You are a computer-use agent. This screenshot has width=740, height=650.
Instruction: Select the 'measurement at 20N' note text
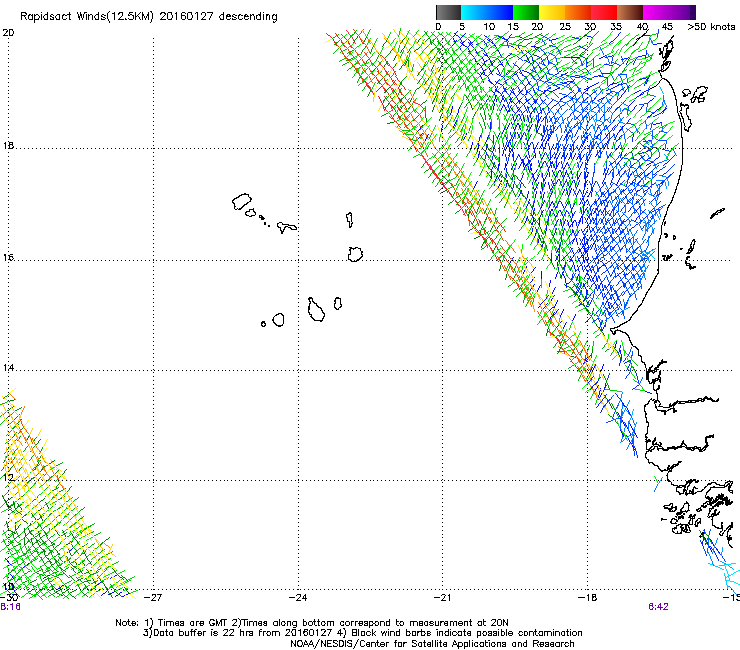459,623
